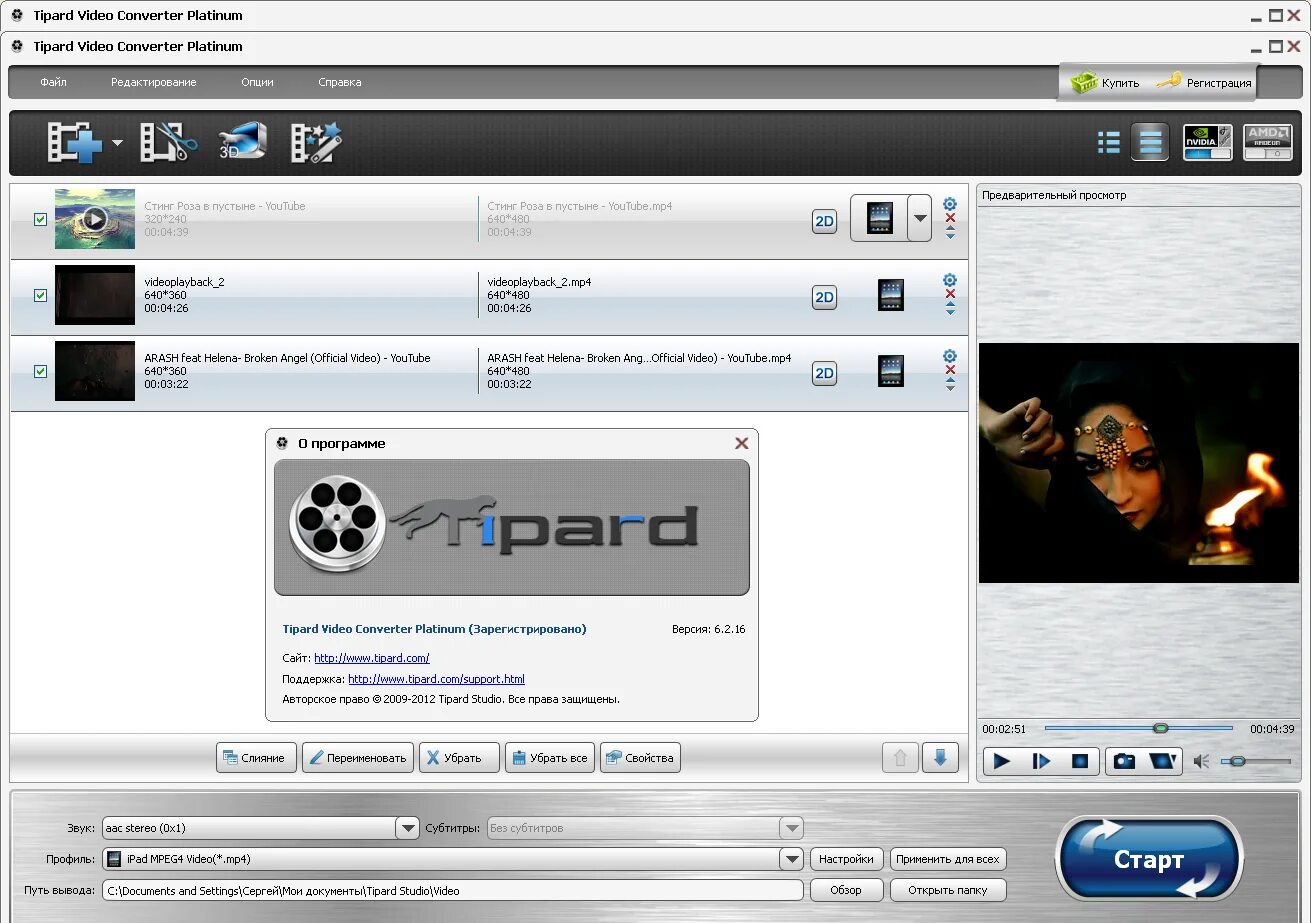Image resolution: width=1311 pixels, height=923 pixels.
Task: Click iPad profile icon for ARASH row
Action: pyautogui.click(x=890, y=371)
